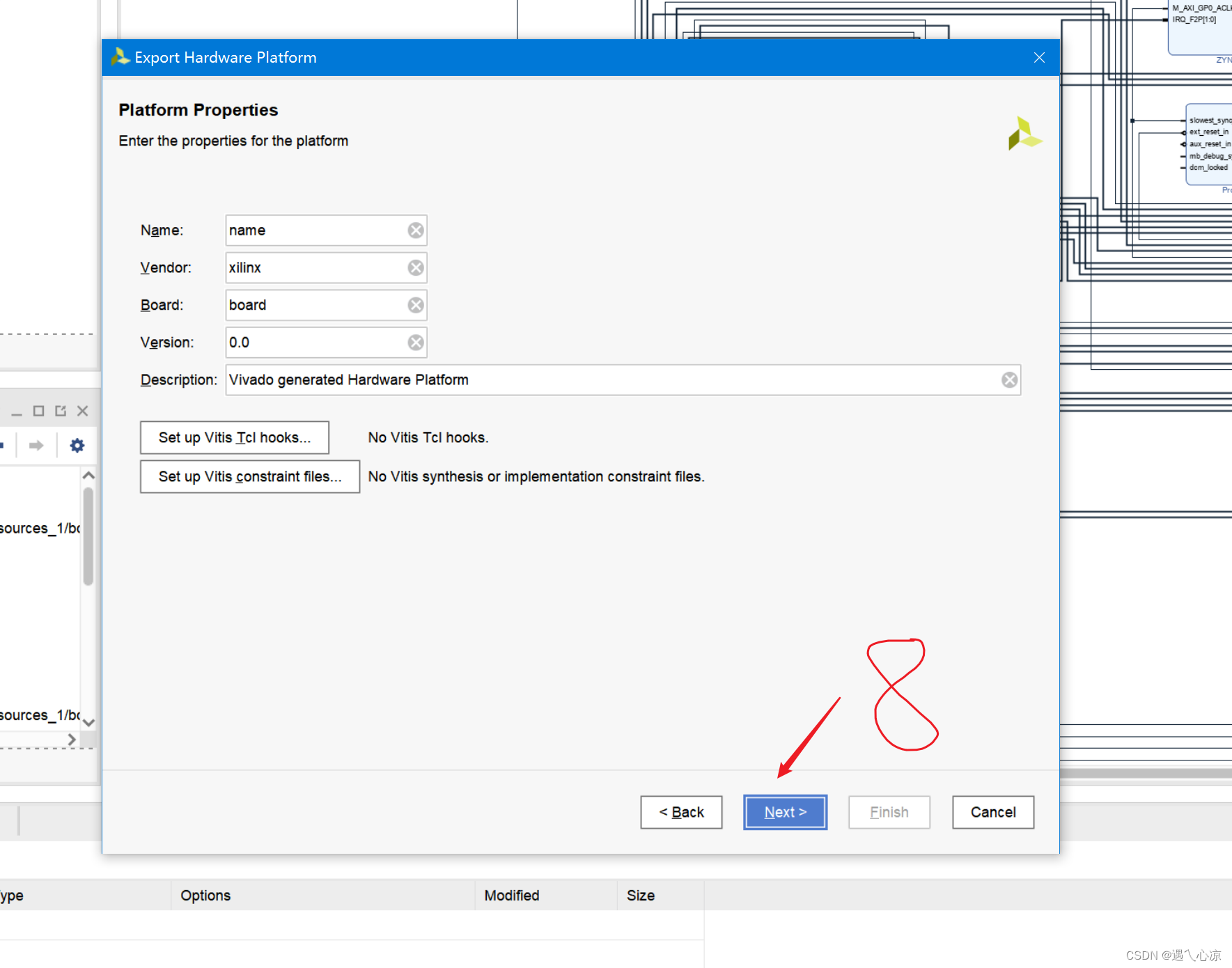
Task: Click the up arrow of the left panel scrollbar
Action: coord(88,476)
